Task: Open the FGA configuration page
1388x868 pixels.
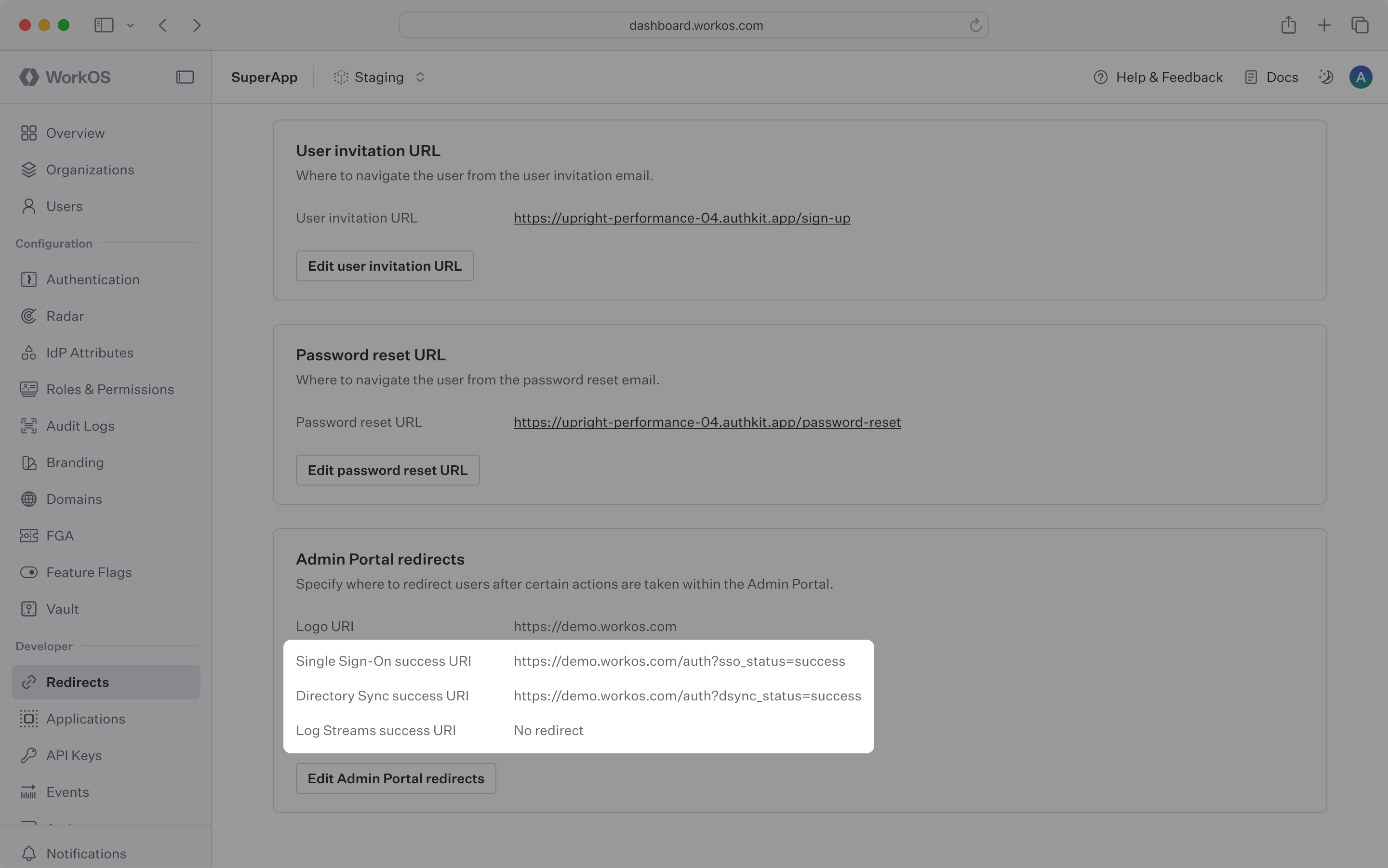Action: [60, 536]
